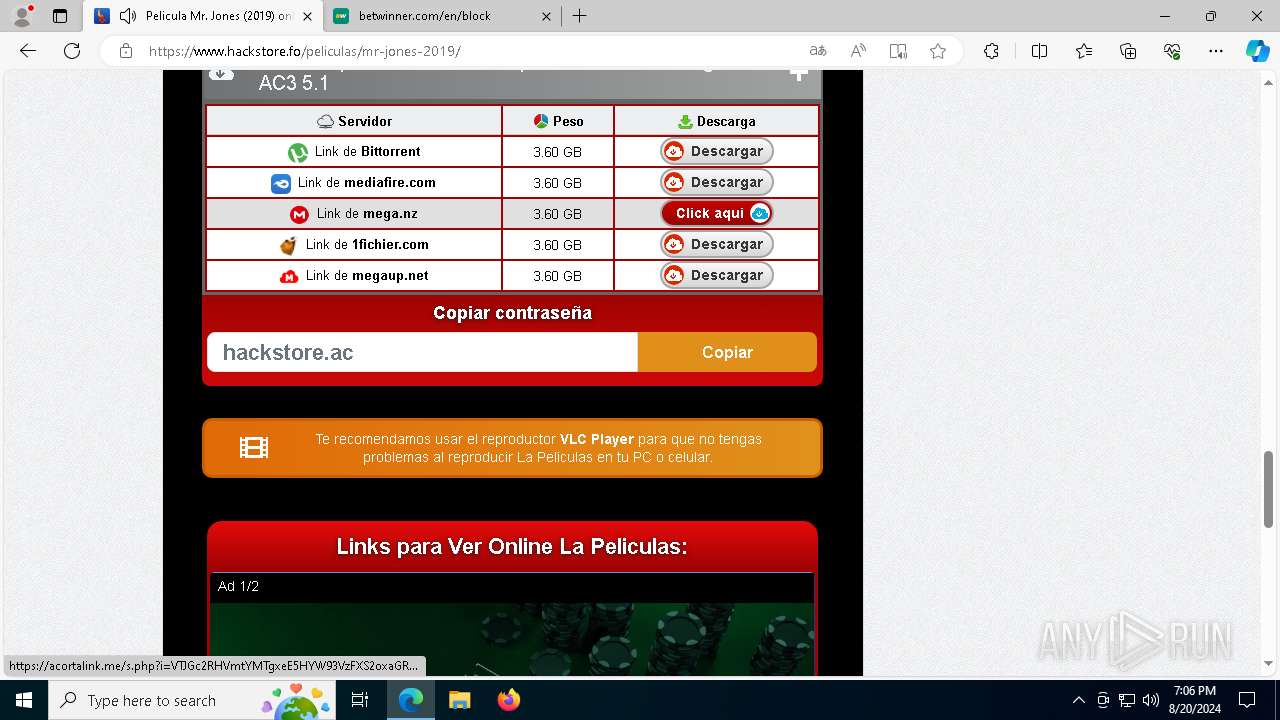Click the hackstore.fo address bar
The height and width of the screenshot is (720, 1280).
click(470, 51)
